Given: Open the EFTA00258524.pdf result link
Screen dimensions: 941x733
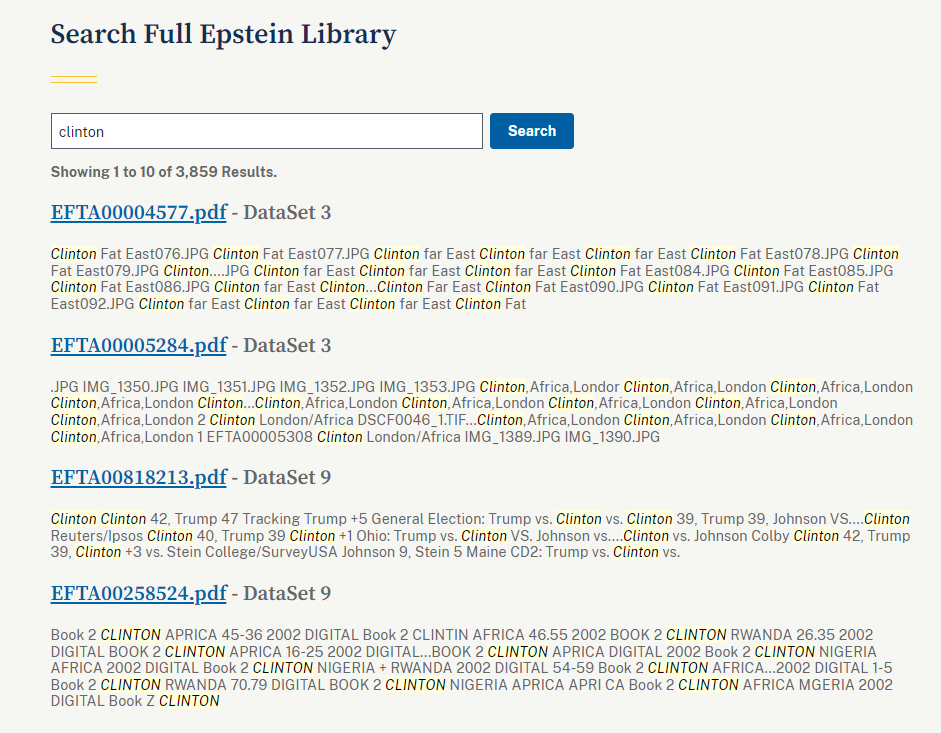Looking at the screenshot, I should pyautogui.click(x=139, y=594).
